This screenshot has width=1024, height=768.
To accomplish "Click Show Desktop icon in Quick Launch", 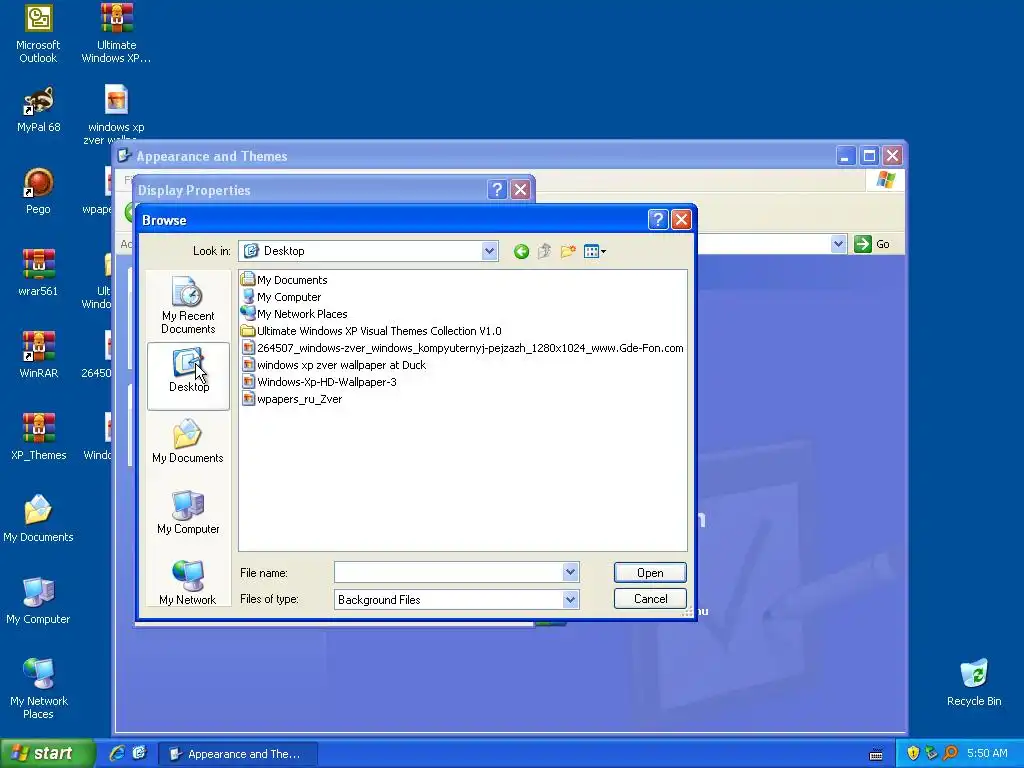I will point(140,754).
